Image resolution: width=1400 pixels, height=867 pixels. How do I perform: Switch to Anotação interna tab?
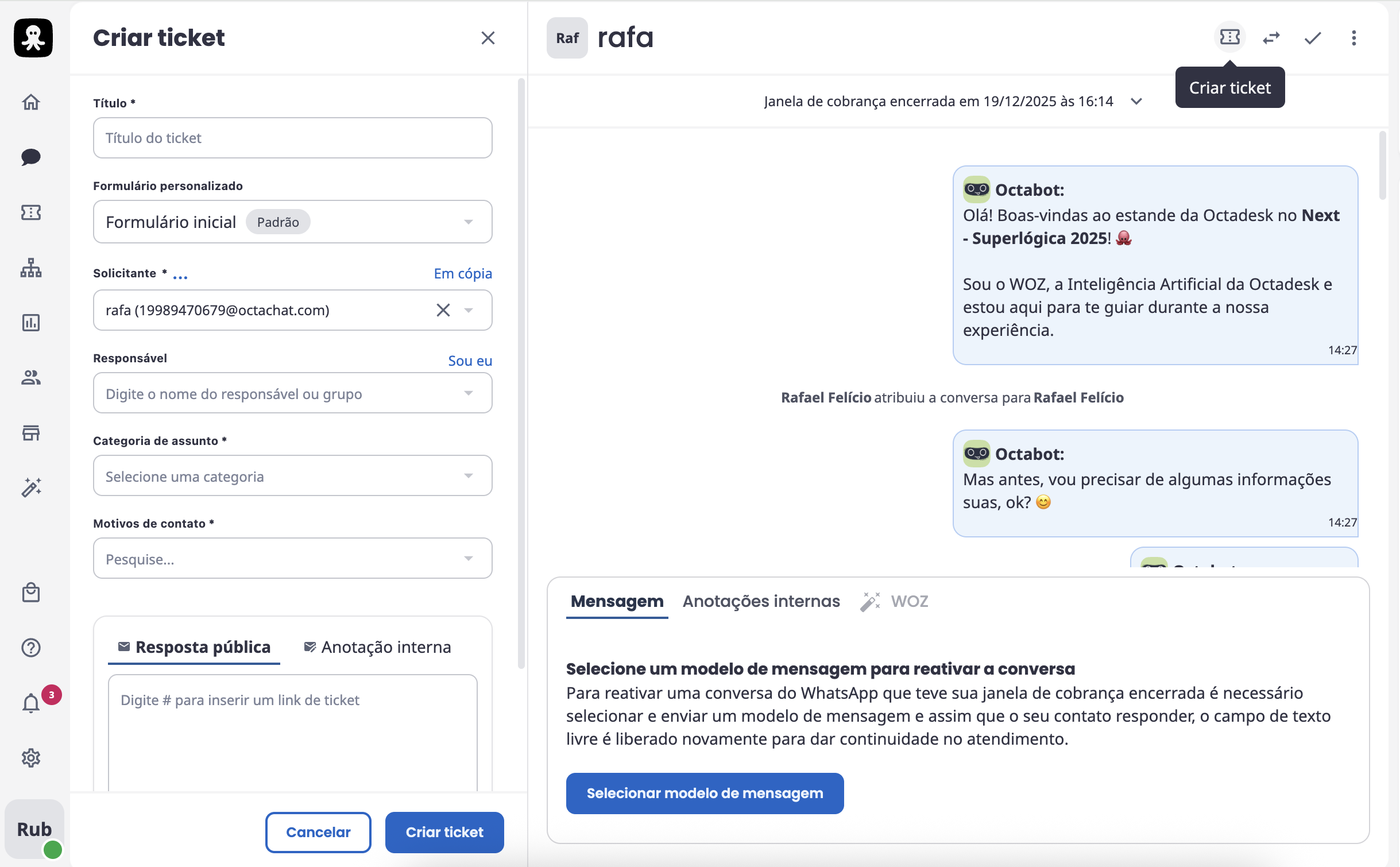coord(377,647)
